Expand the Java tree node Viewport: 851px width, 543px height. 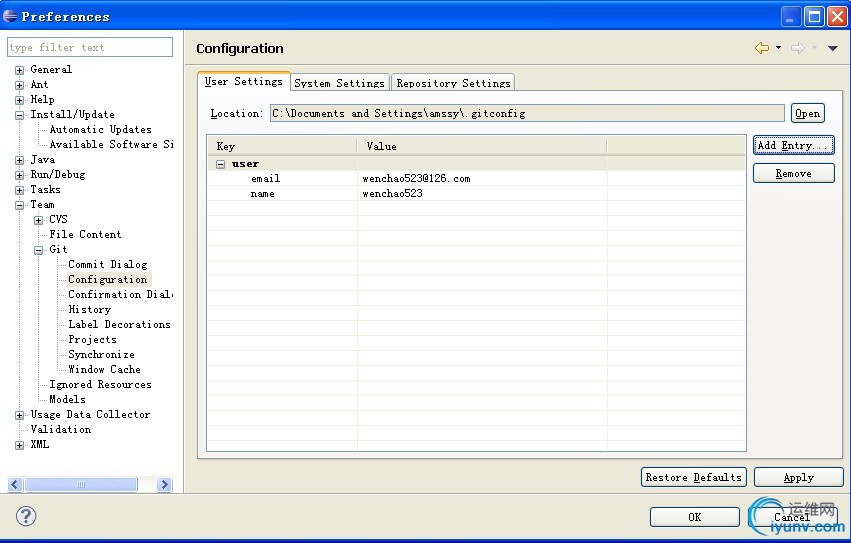coord(20,160)
